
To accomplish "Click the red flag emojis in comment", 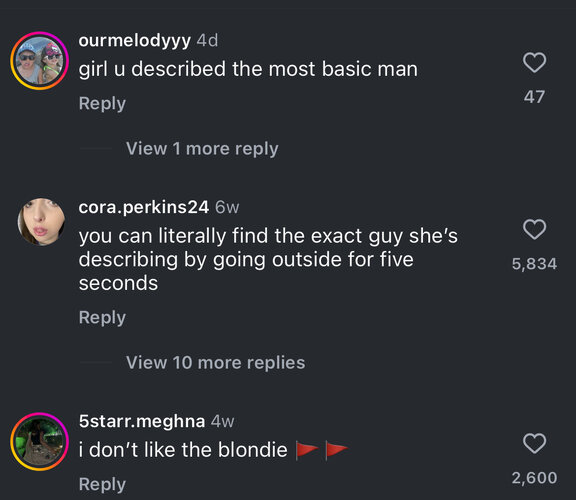I will (x=322, y=450).
